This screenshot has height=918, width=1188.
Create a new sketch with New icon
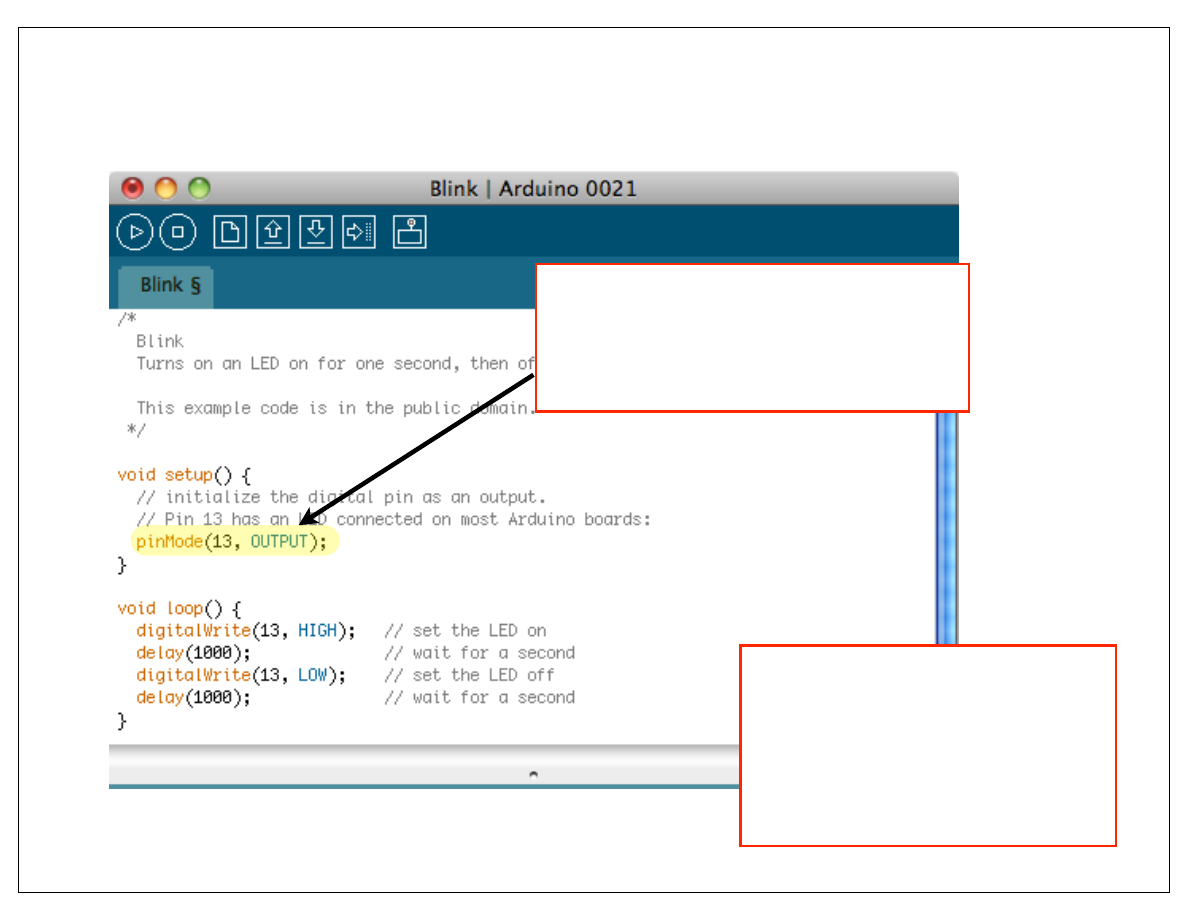coord(230,232)
